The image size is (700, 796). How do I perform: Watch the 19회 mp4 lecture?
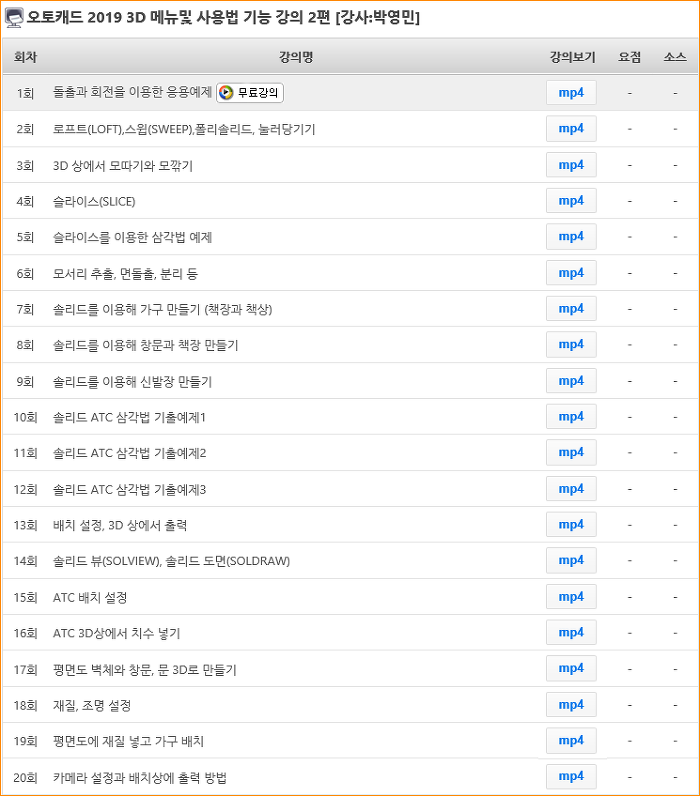click(571, 741)
